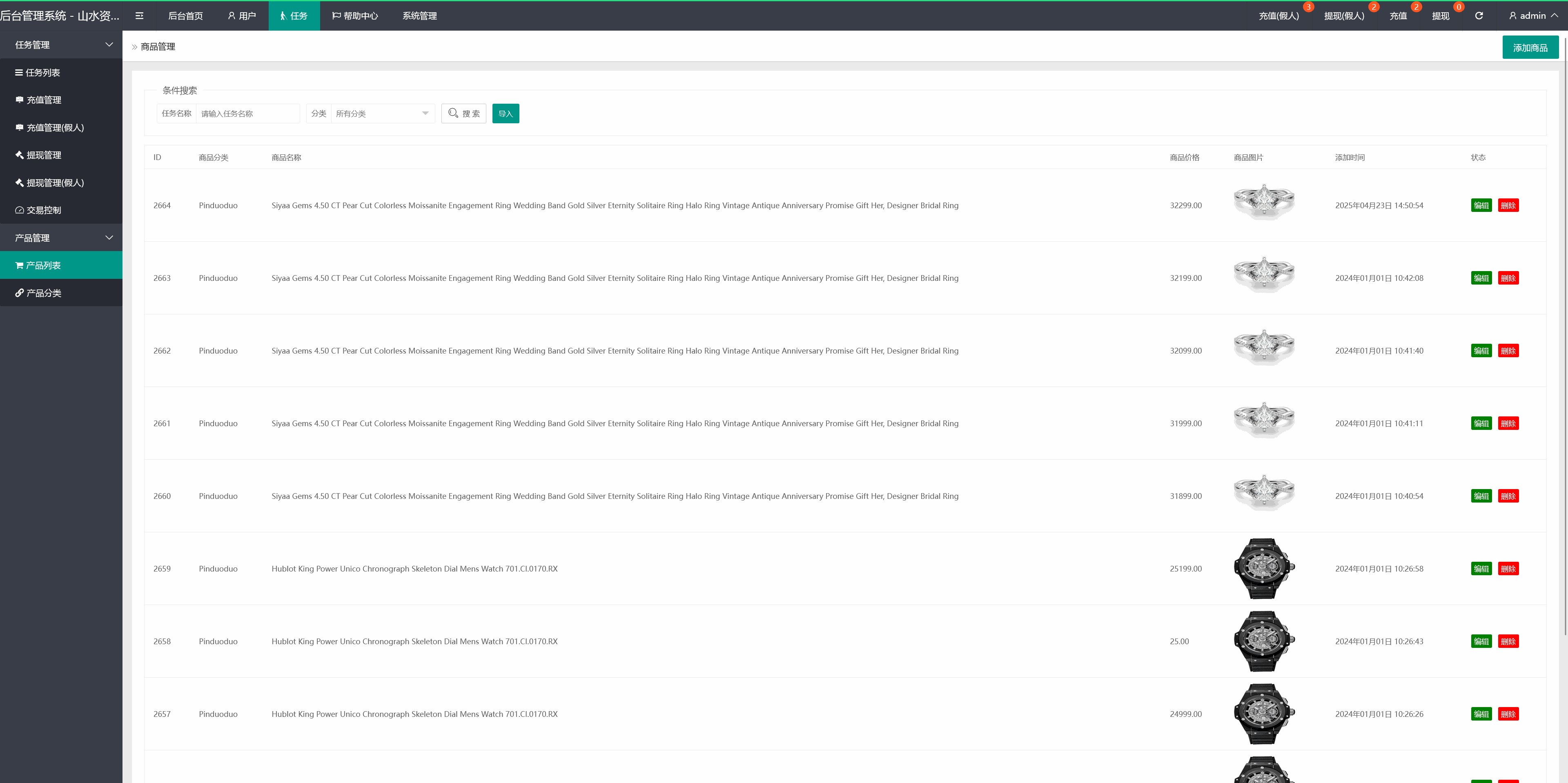Open 提现管理 in sidebar
Viewport: 1568px width, 783px height.
pyautogui.click(x=43, y=155)
